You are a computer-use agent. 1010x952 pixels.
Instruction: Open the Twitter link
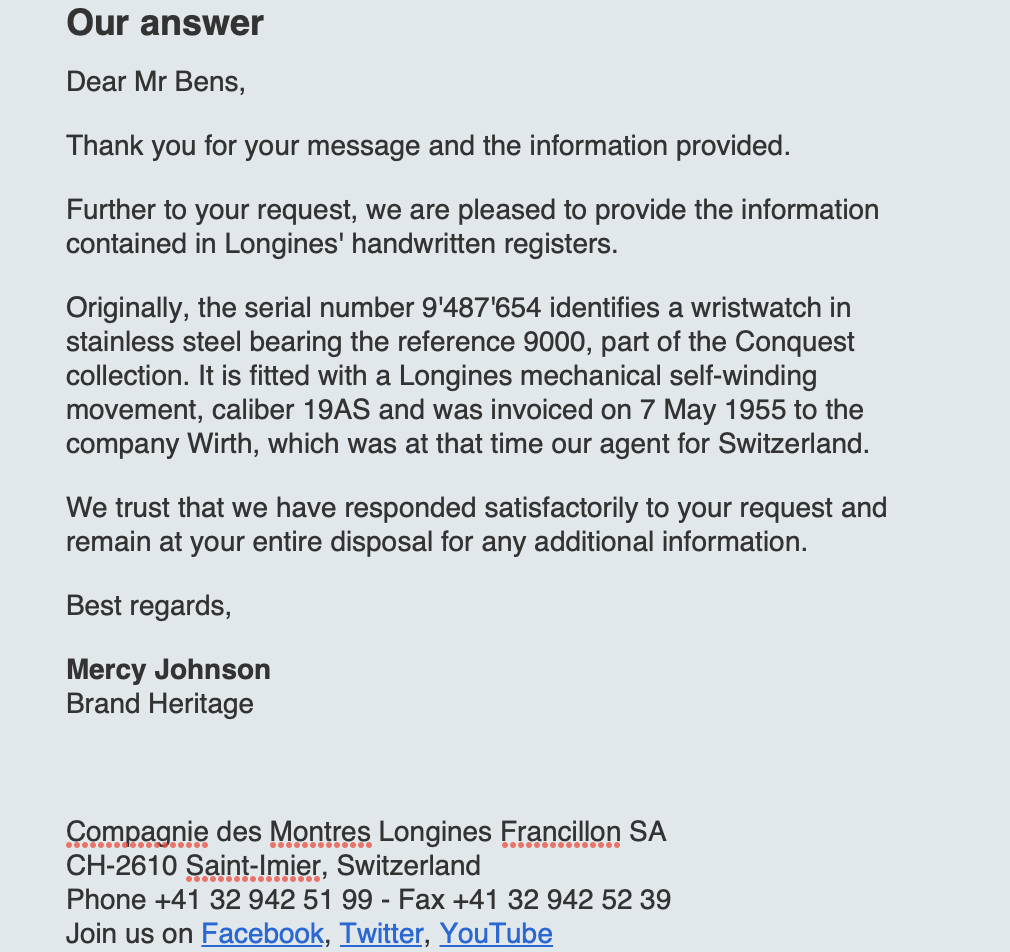(381, 934)
